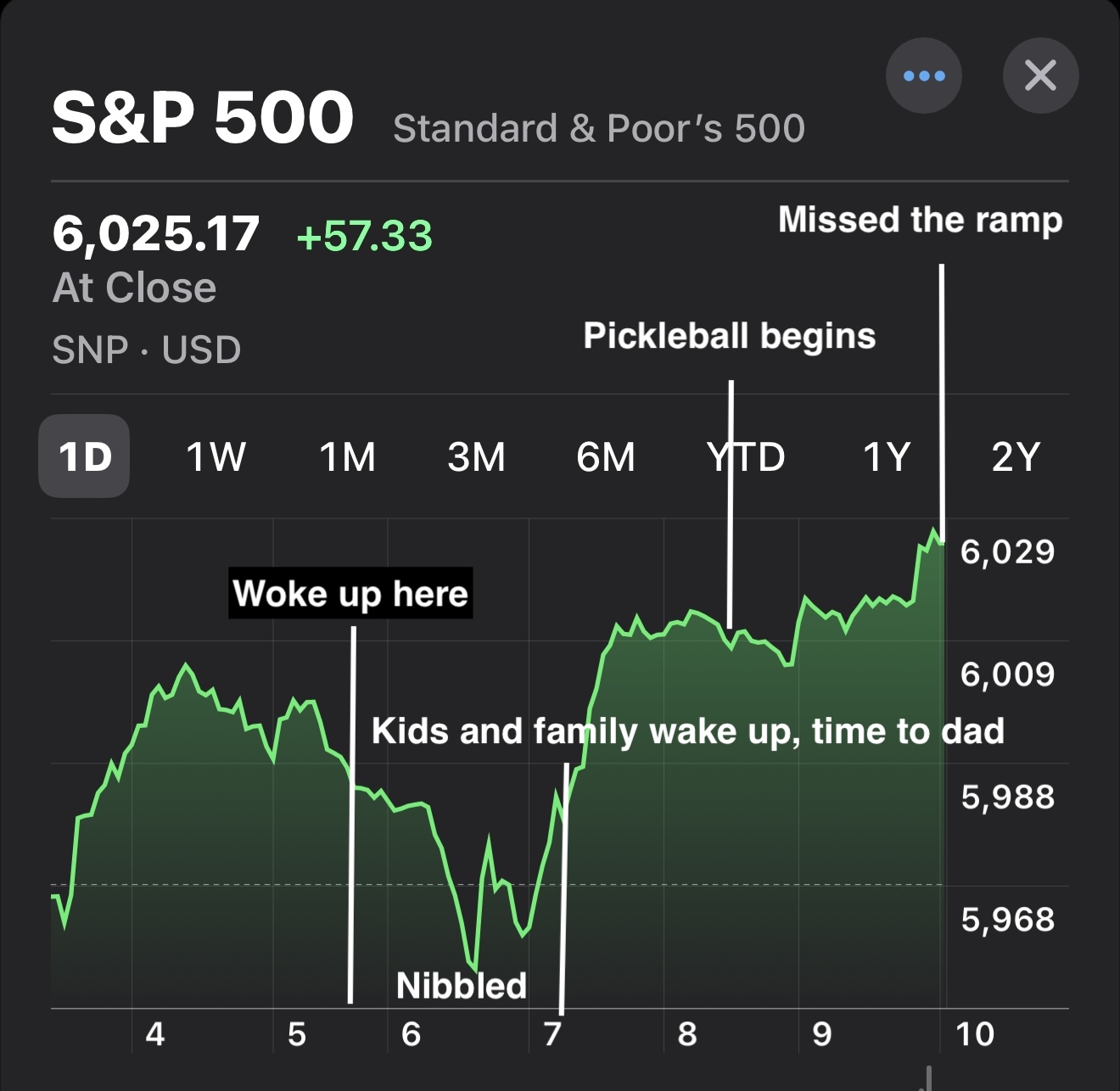Image resolution: width=1120 pixels, height=1091 pixels.
Task: Open the More options ellipsis menu
Action: [924, 75]
